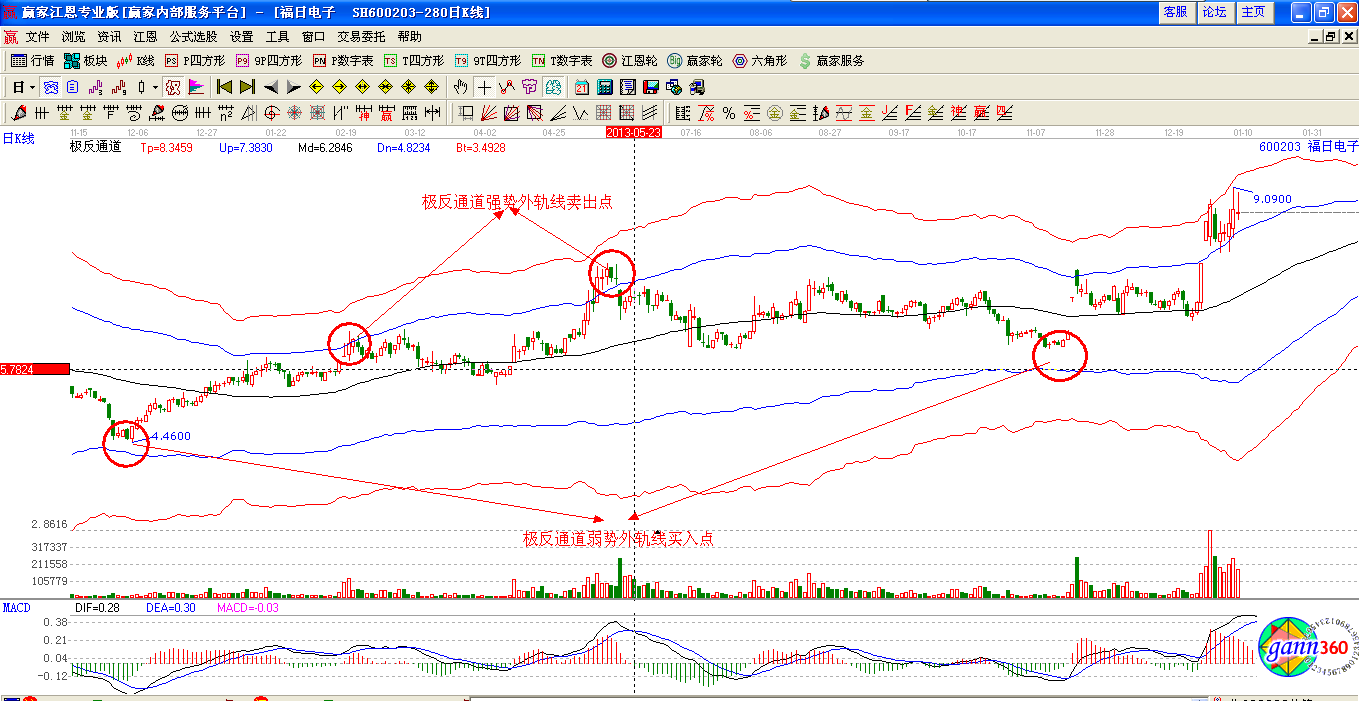Click the 客服 button in title bar
The height and width of the screenshot is (701, 1359).
coord(1174,12)
